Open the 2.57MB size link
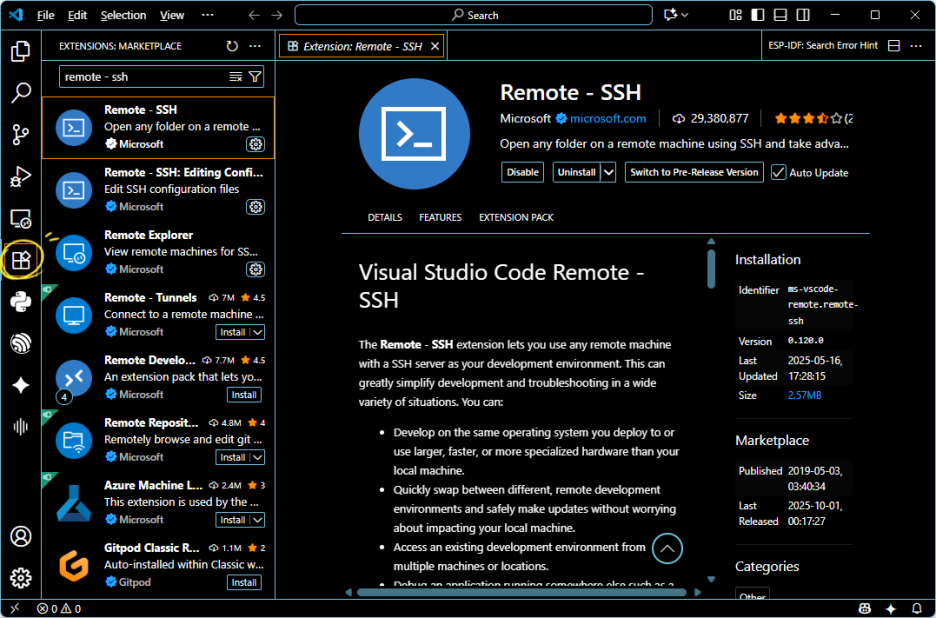This screenshot has width=936, height=618. click(804, 395)
